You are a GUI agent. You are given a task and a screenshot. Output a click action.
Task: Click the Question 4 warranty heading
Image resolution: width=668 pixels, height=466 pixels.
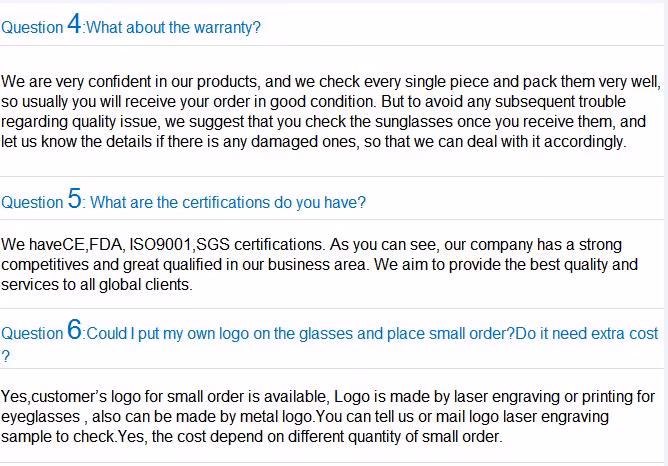click(x=131, y=24)
